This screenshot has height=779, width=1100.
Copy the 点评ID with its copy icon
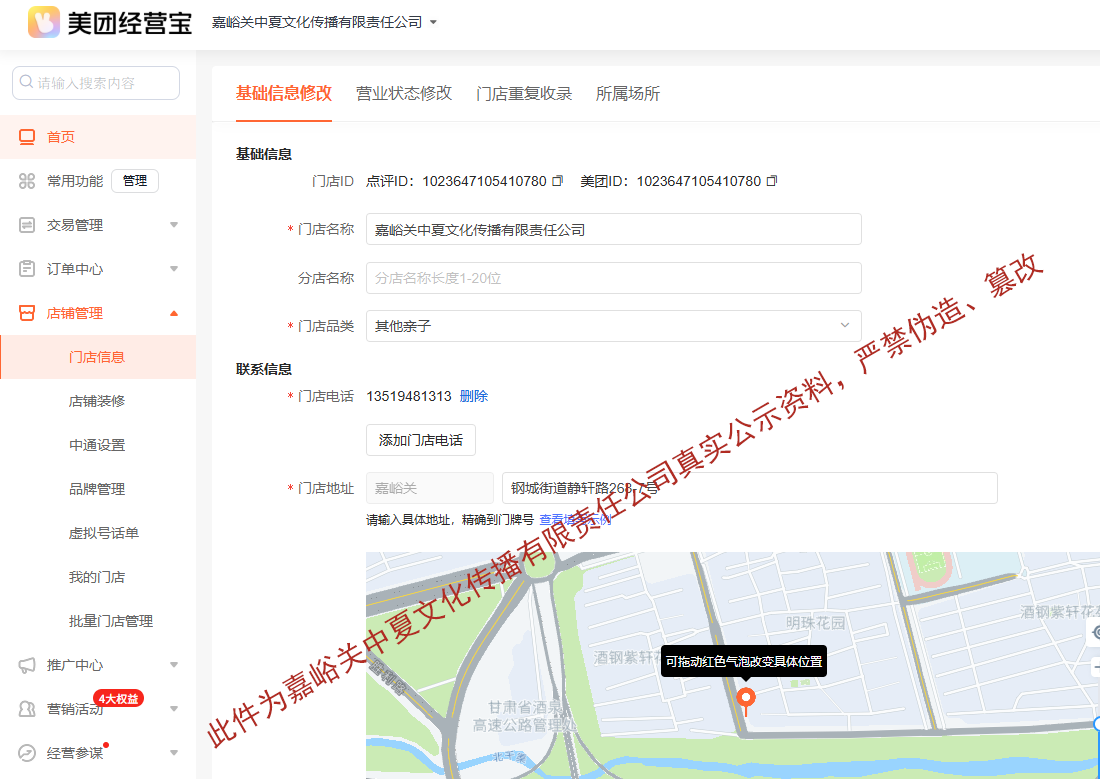(558, 181)
